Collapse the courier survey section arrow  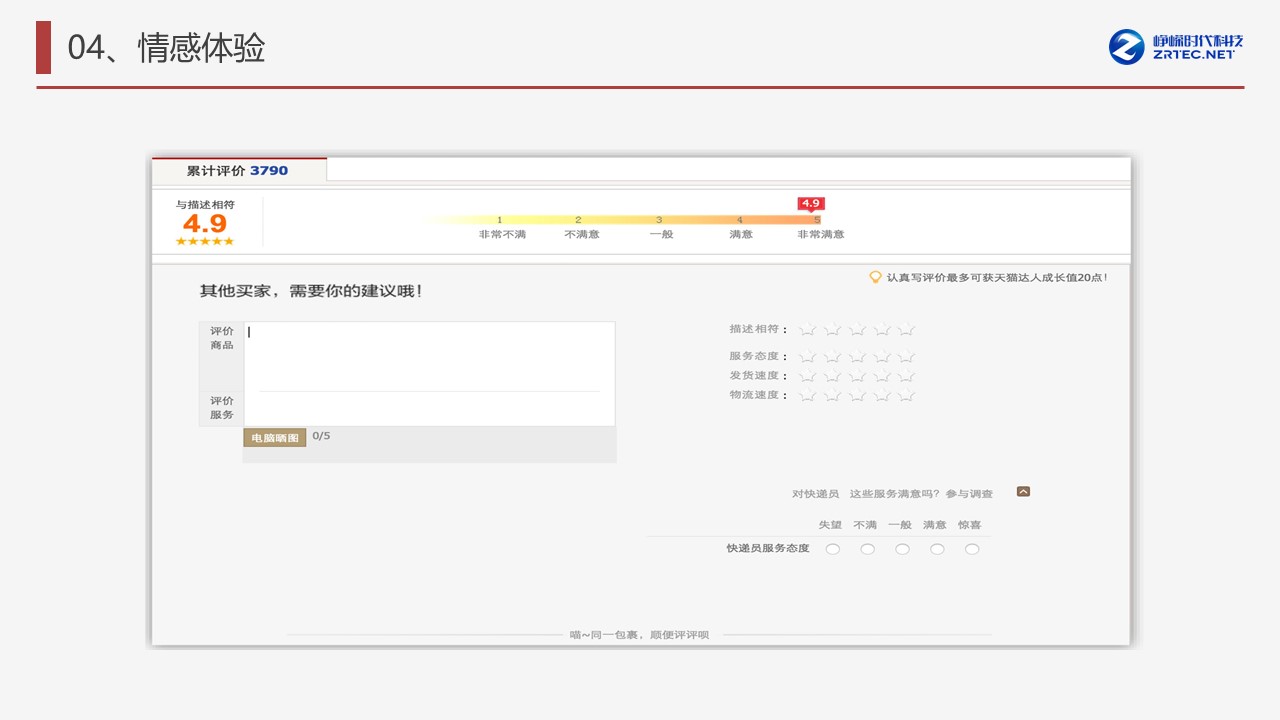1023,491
